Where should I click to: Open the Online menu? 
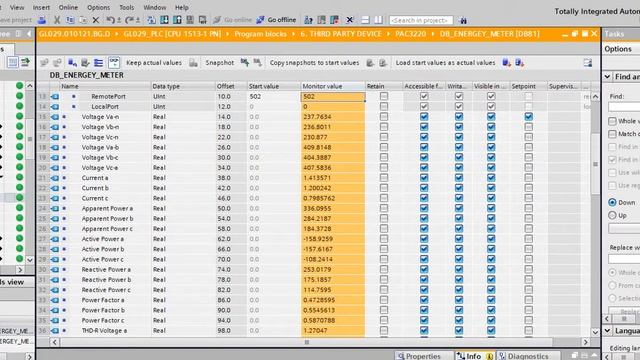click(68, 7)
